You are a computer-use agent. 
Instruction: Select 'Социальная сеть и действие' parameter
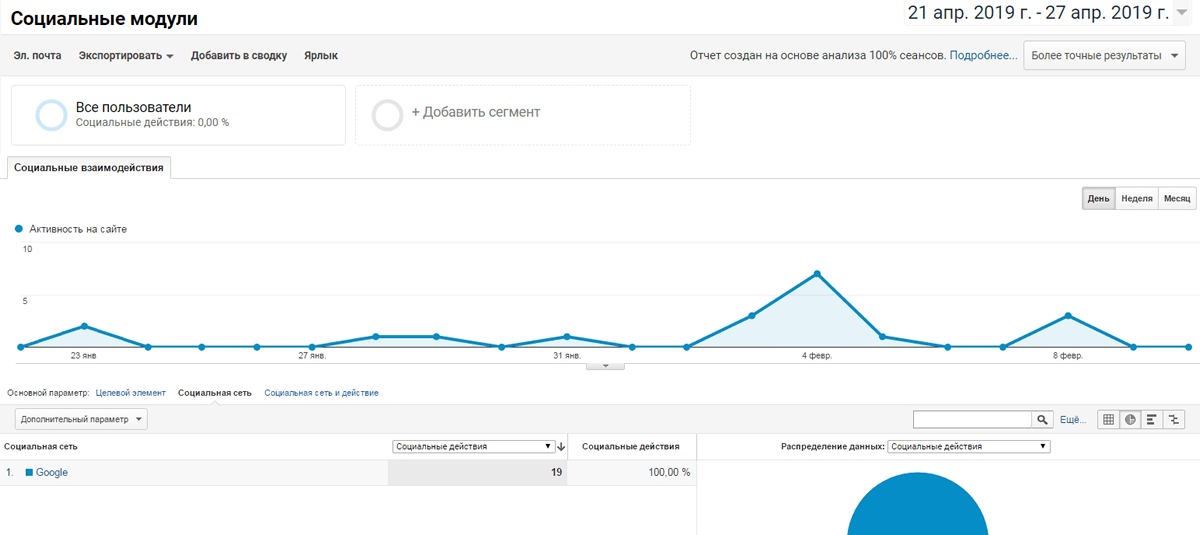321,393
